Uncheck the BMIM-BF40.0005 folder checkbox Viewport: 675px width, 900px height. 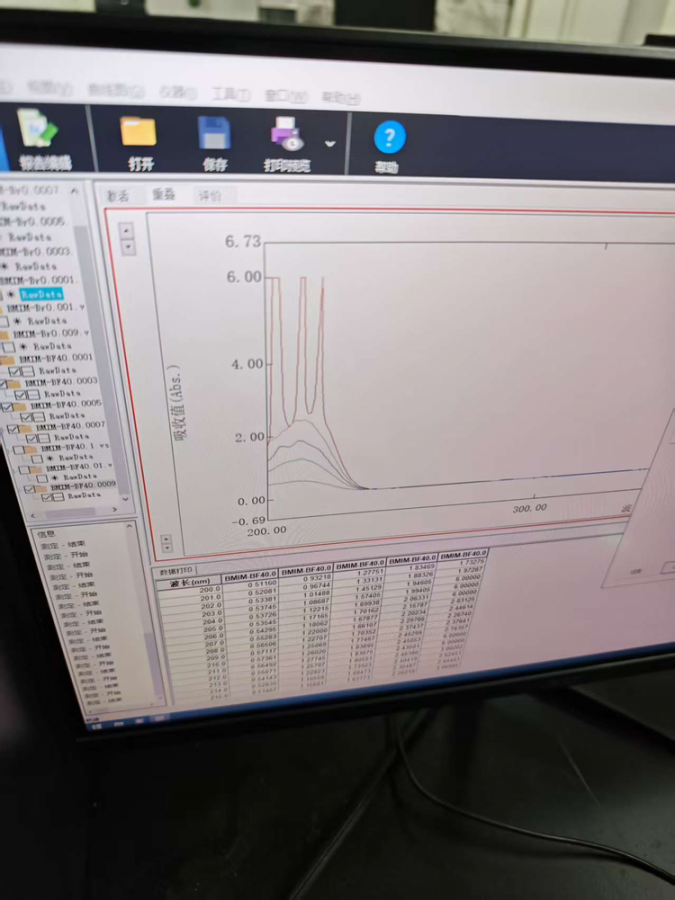pyautogui.click(x=7, y=406)
